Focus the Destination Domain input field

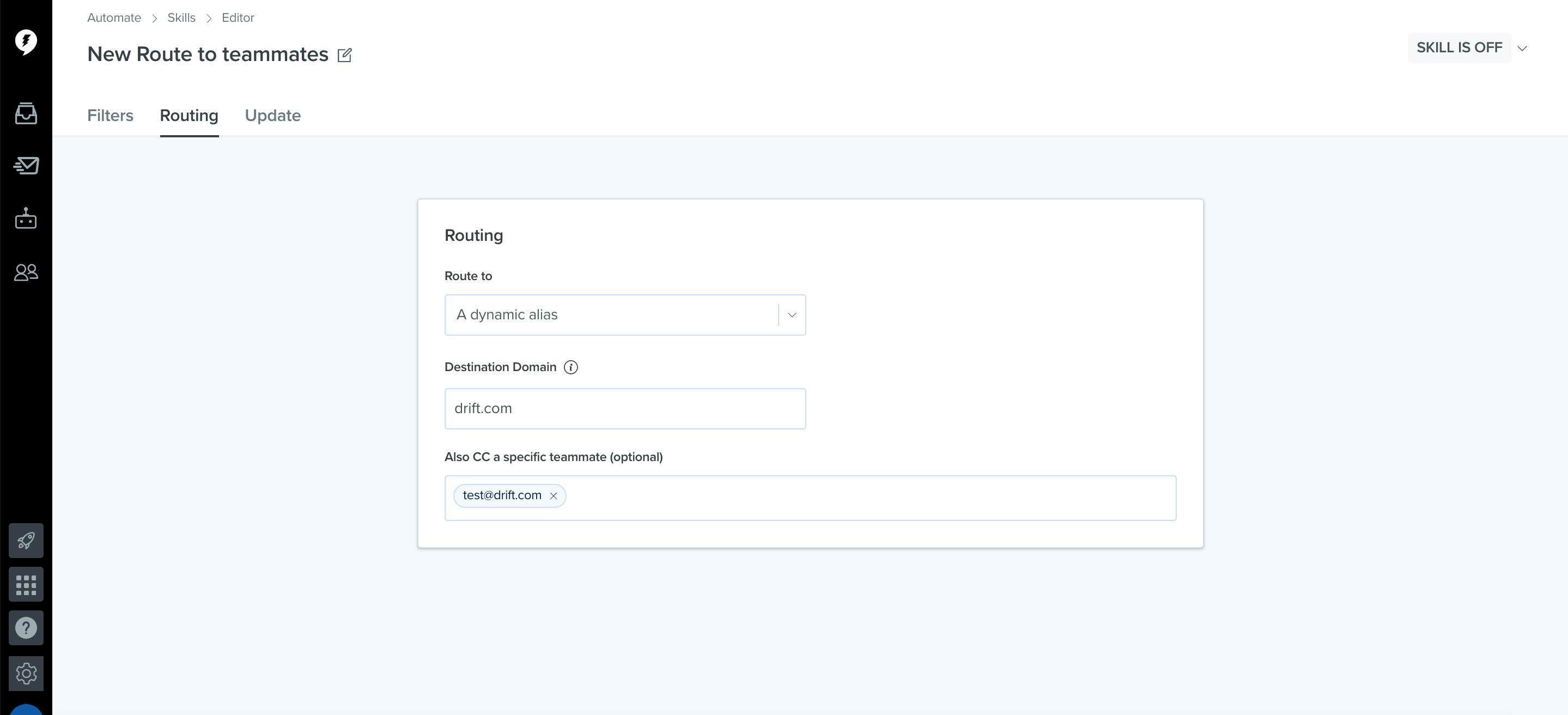click(625, 409)
